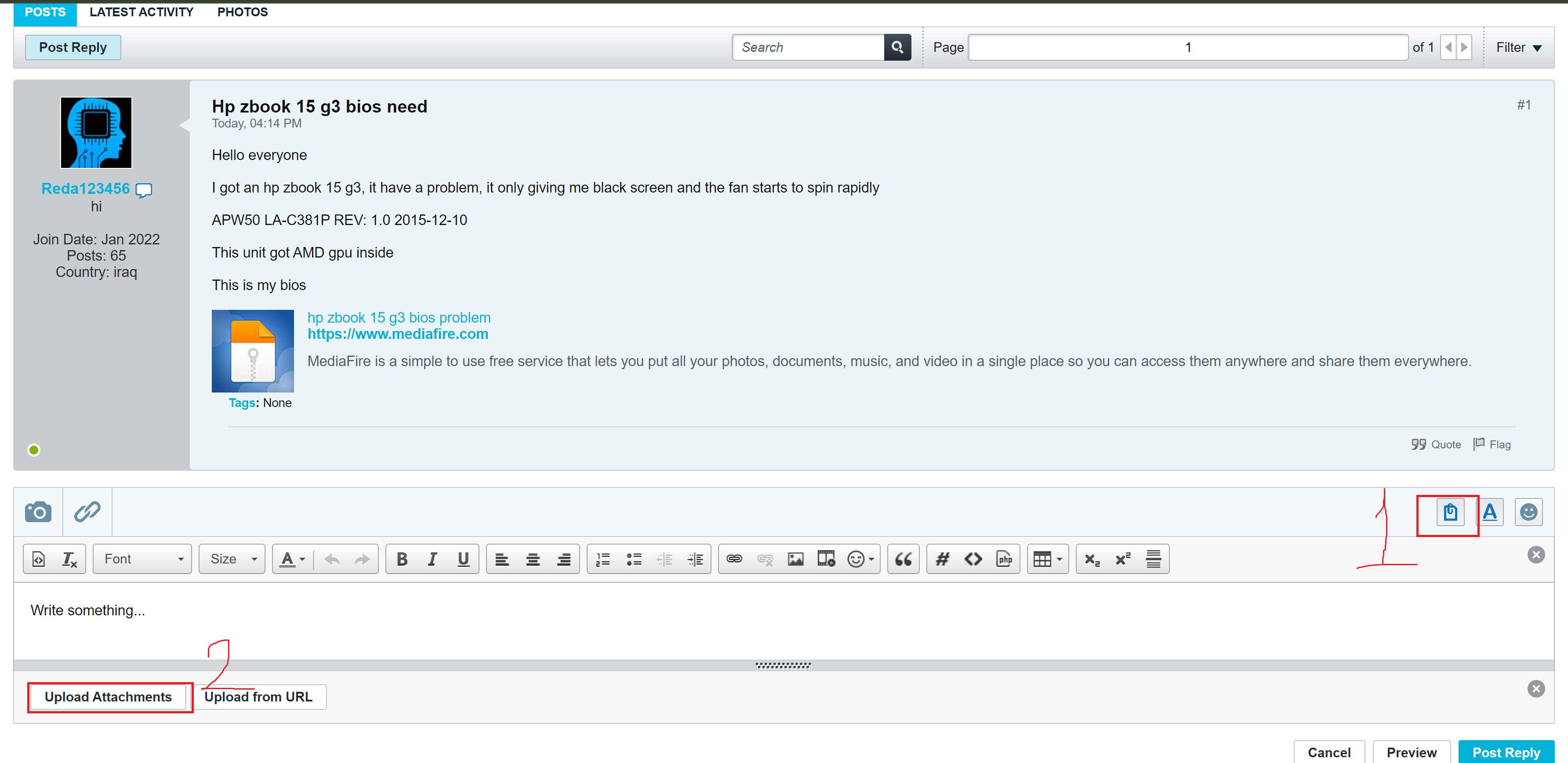Switch to the Latest Activity tab
Screen dimensions: 1568x763
(141, 12)
